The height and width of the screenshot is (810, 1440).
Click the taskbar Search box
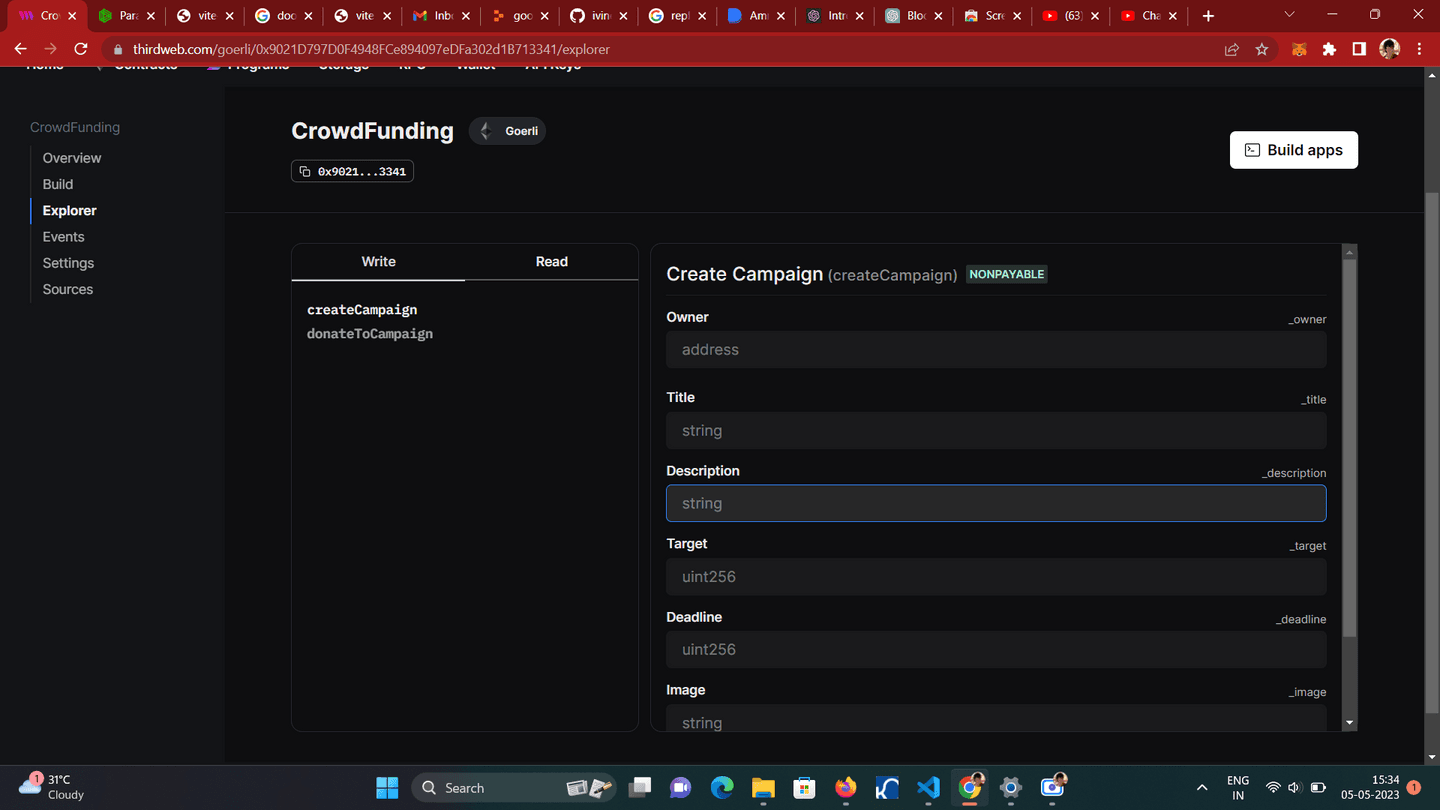[512, 788]
